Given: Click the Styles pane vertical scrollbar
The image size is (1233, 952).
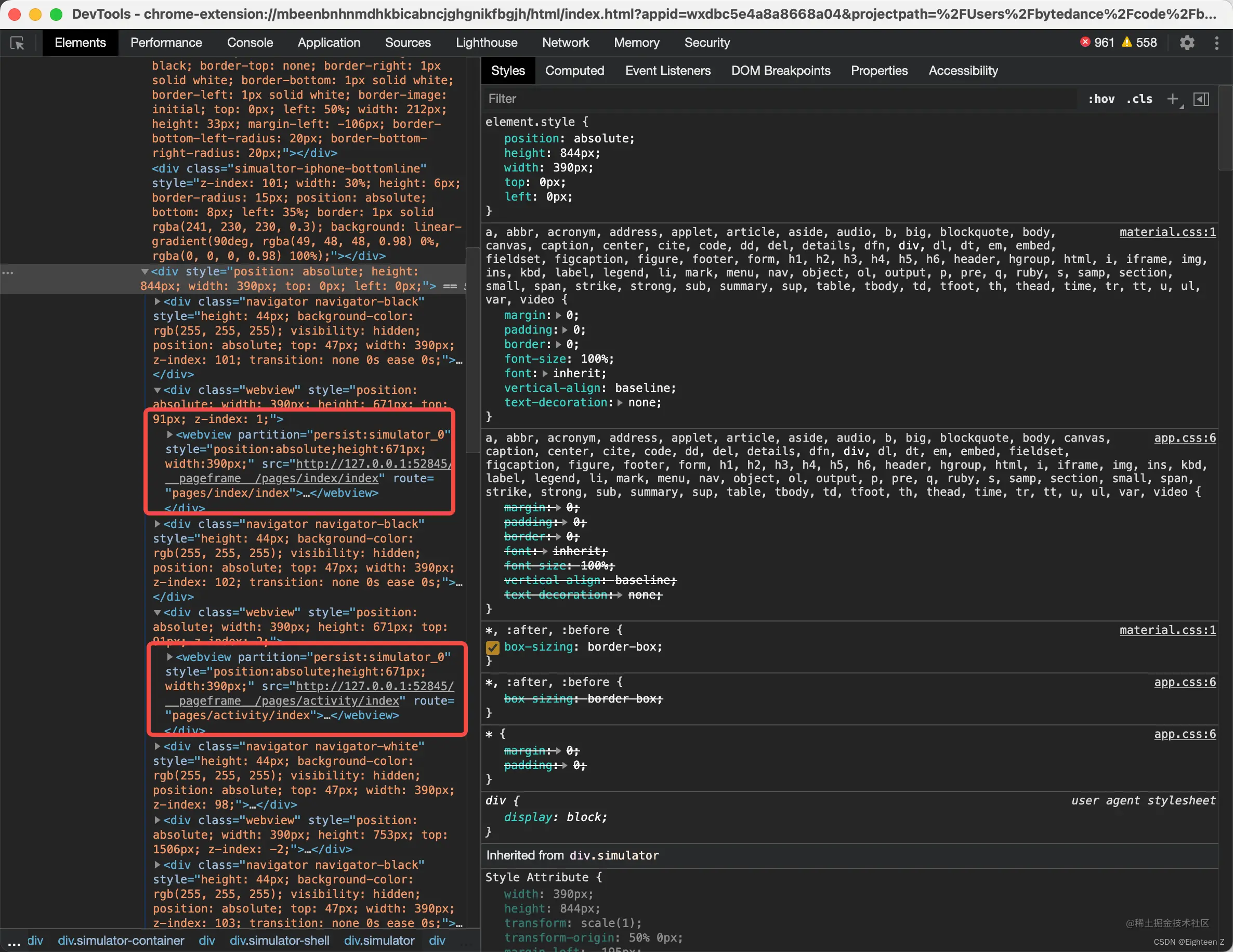Looking at the screenshot, I should [1225, 127].
